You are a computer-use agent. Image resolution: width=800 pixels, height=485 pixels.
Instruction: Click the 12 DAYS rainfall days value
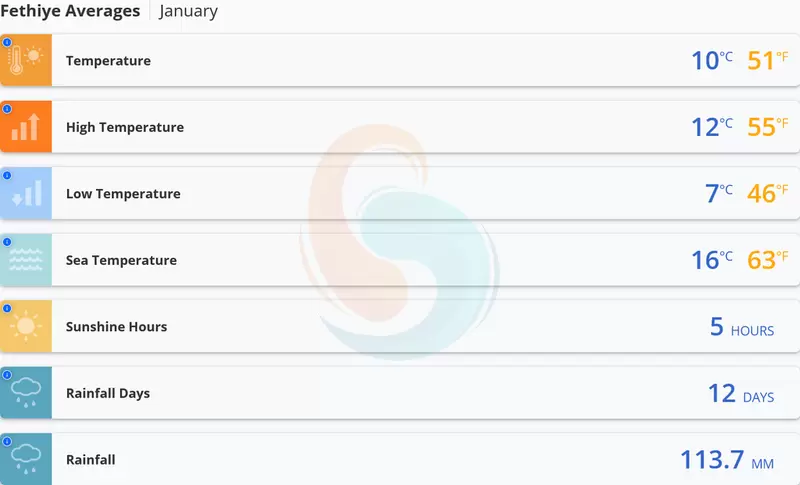tap(740, 394)
